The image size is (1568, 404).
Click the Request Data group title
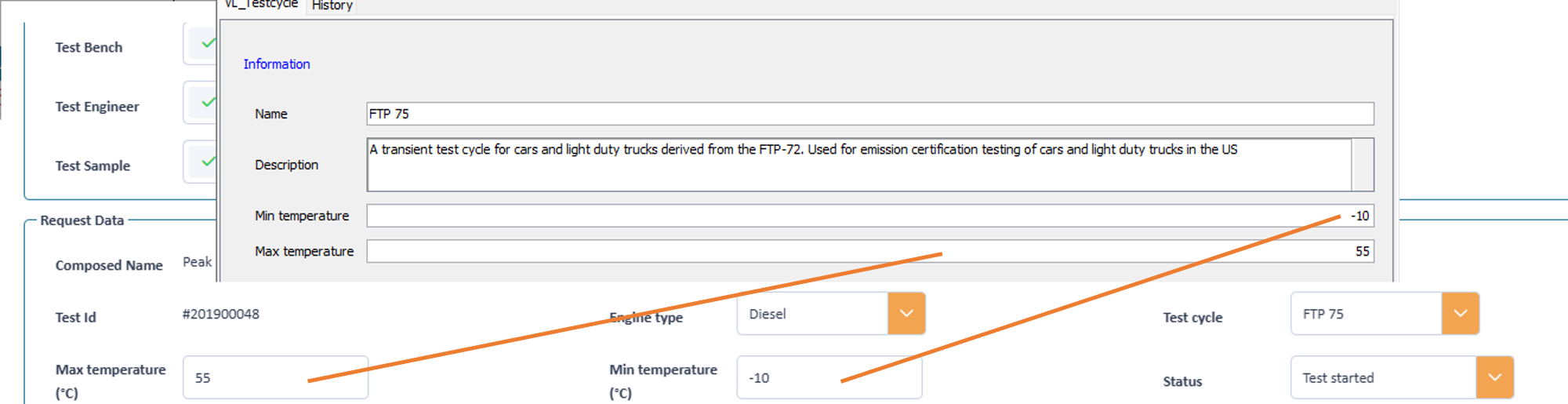(x=82, y=220)
